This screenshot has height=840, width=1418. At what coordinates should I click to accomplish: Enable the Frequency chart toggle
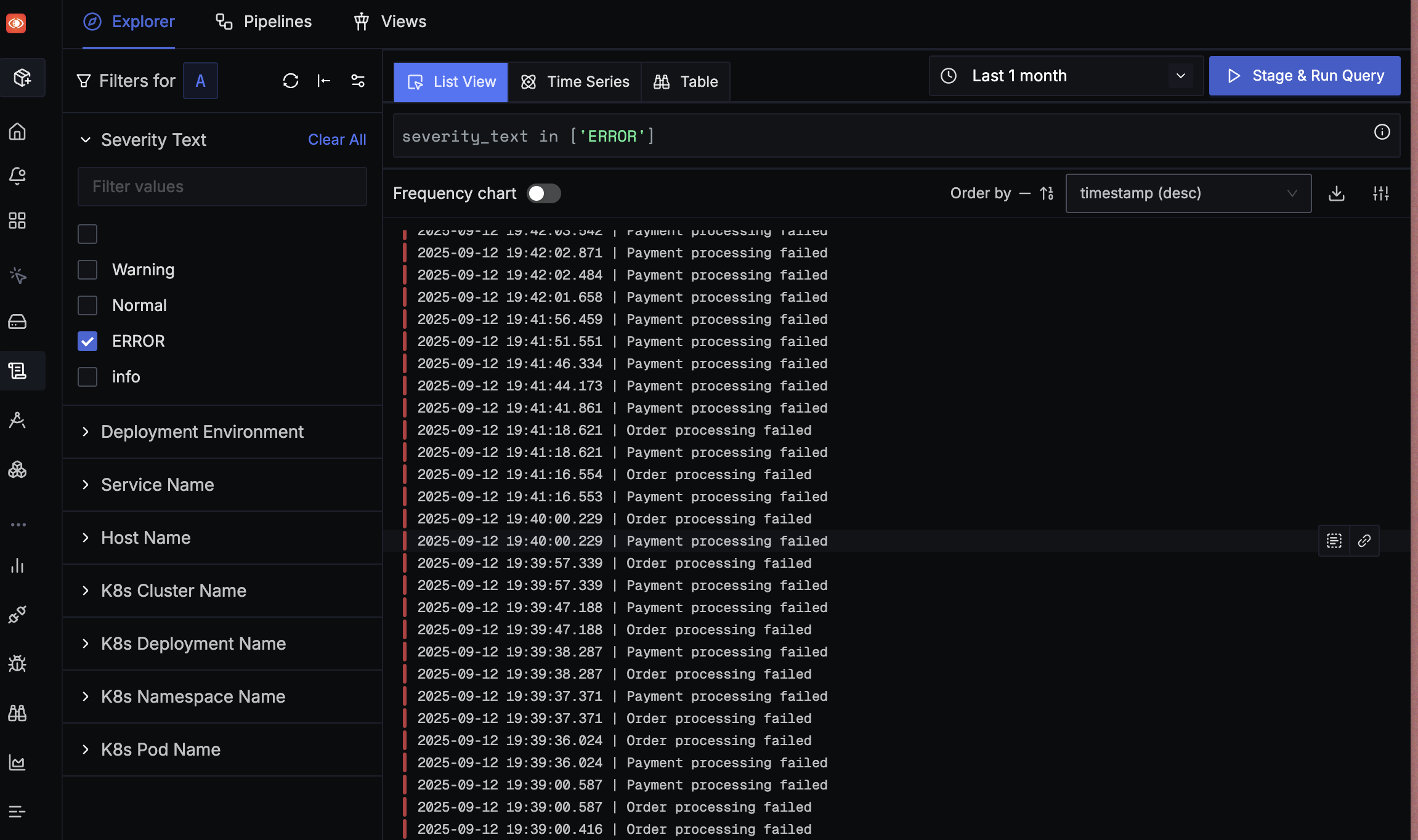click(543, 193)
